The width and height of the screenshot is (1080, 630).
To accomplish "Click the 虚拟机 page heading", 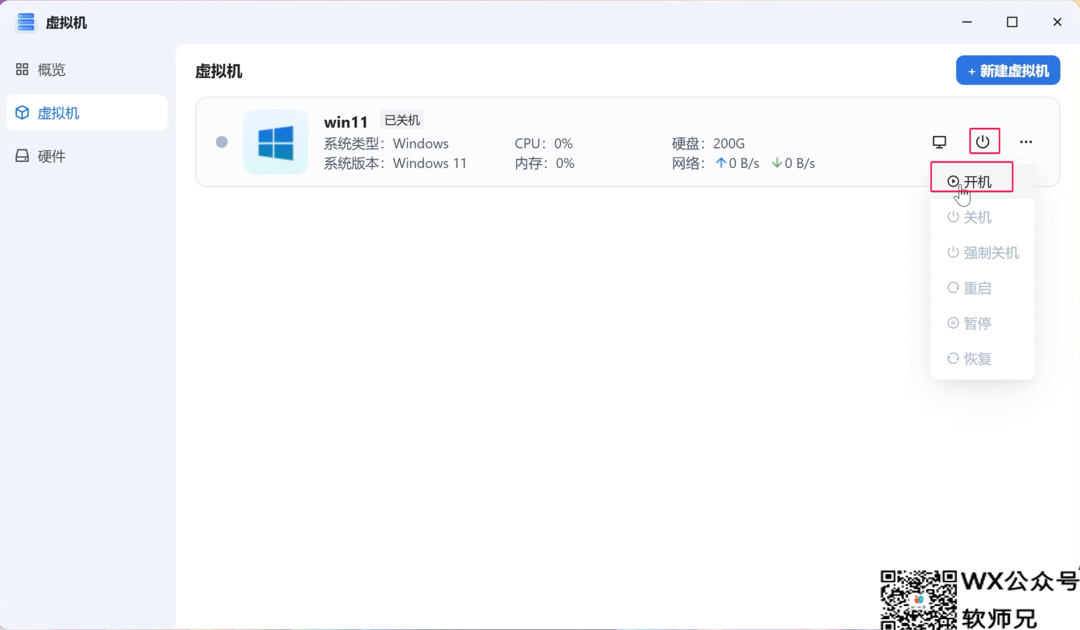I will [x=219, y=72].
